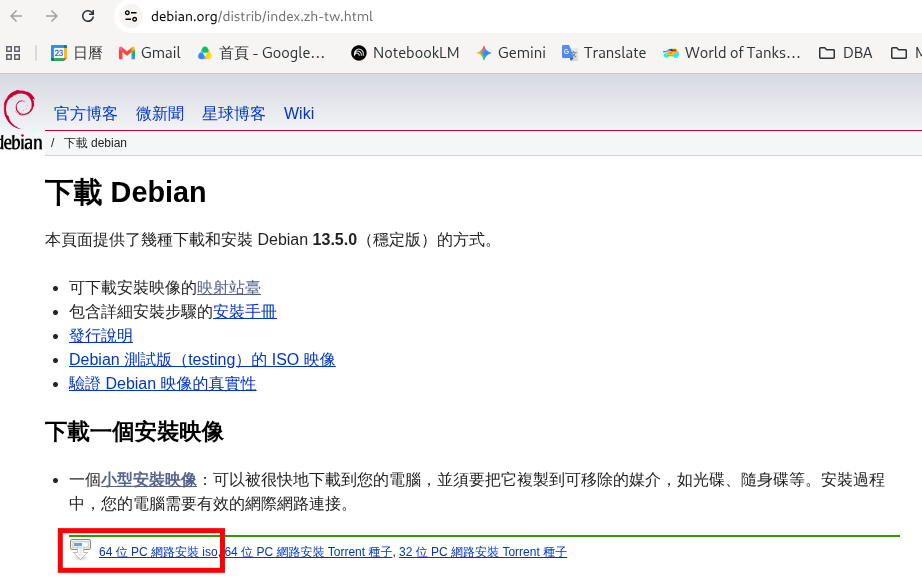Screen dimensions: 922x581
Task: Open the 發行說明 link
Action: 101,336
